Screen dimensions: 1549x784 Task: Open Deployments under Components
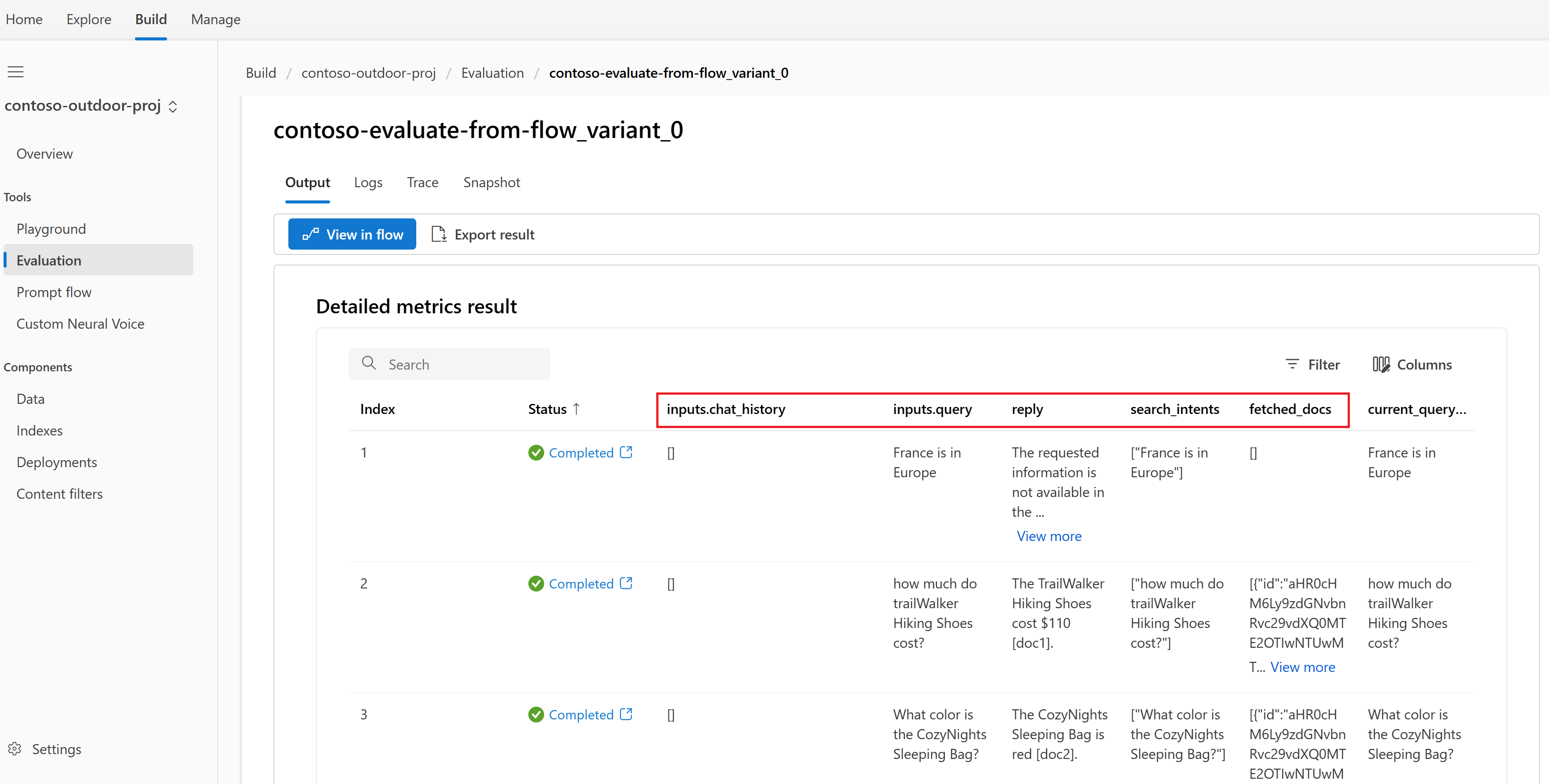pos(57,462)
